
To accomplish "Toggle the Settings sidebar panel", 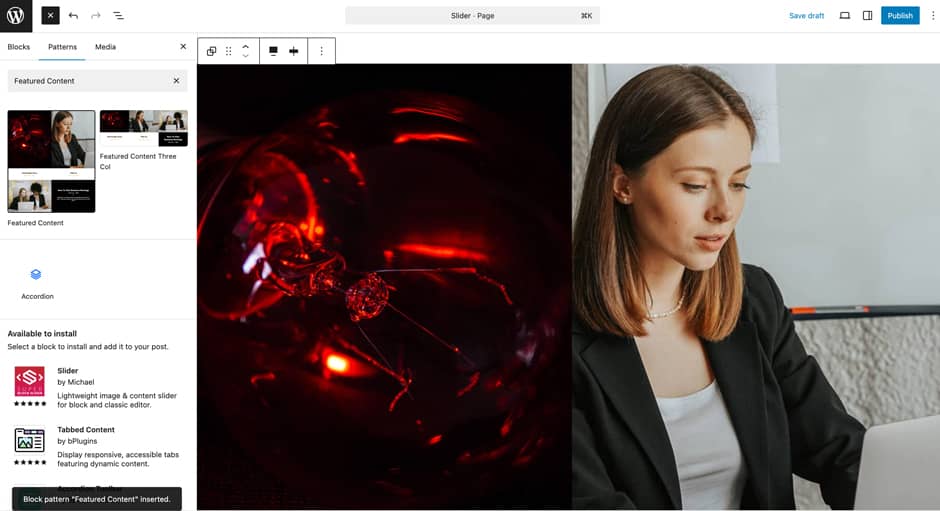I will tap(867, 16).
